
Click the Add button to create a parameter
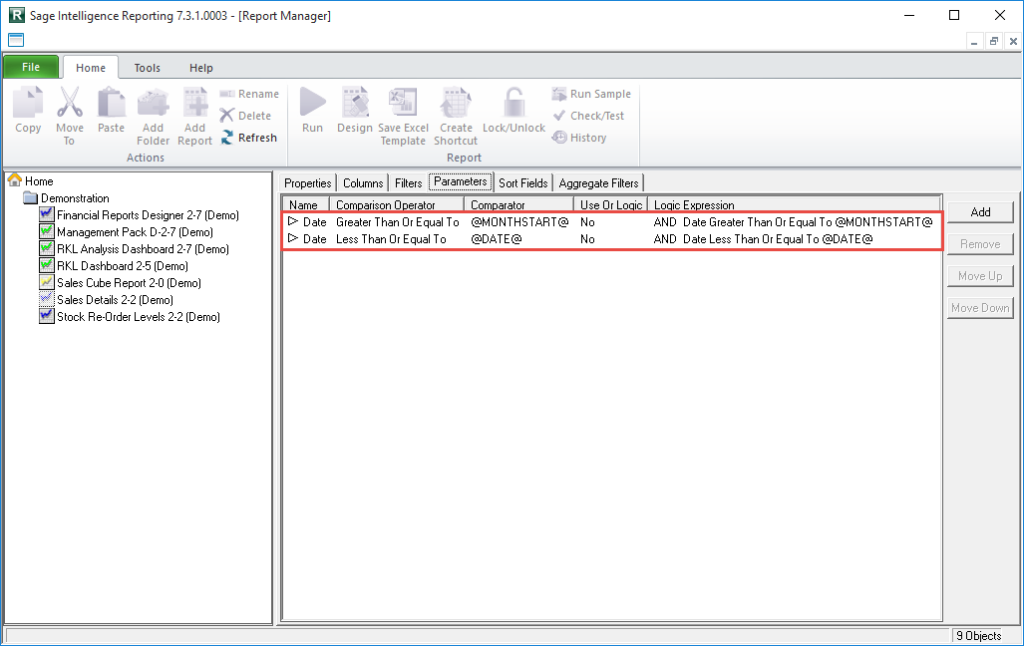coord(980,212)
